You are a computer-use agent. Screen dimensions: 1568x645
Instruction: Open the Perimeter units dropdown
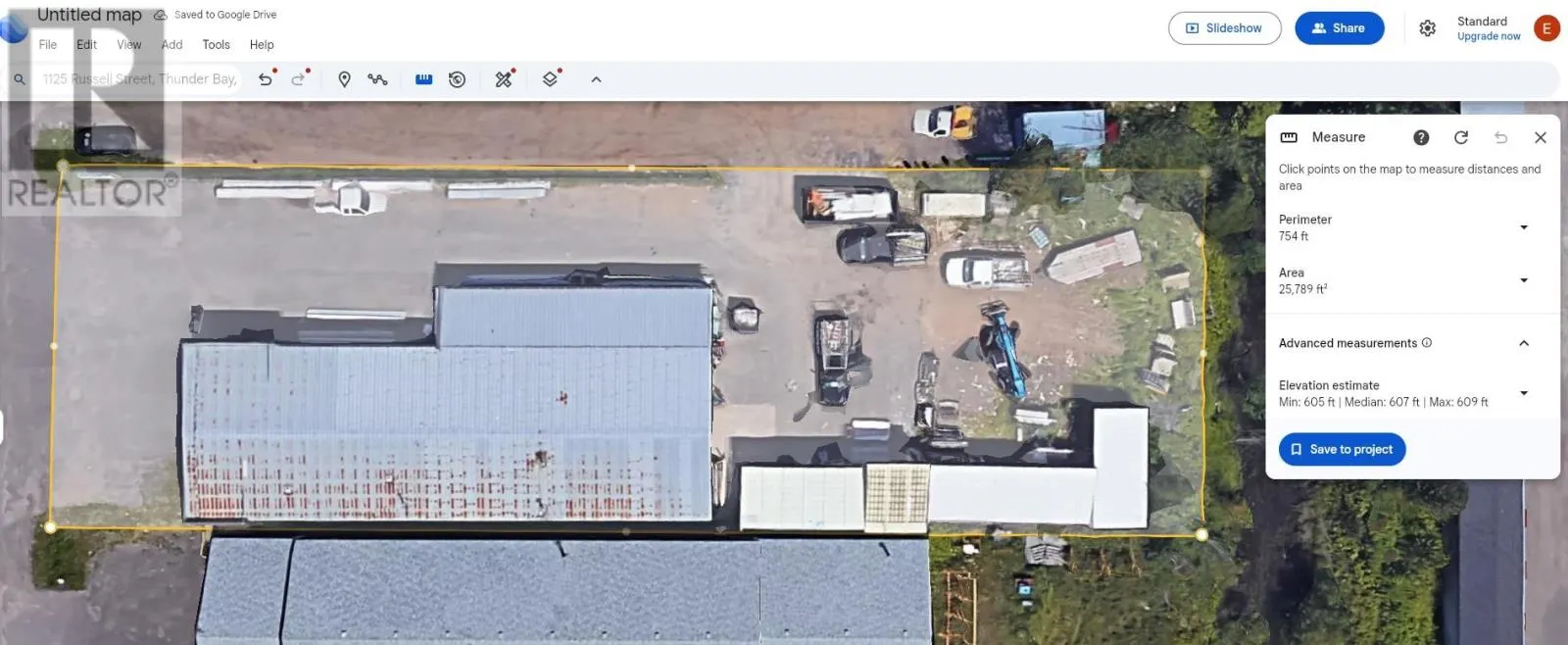[1523, 227]
